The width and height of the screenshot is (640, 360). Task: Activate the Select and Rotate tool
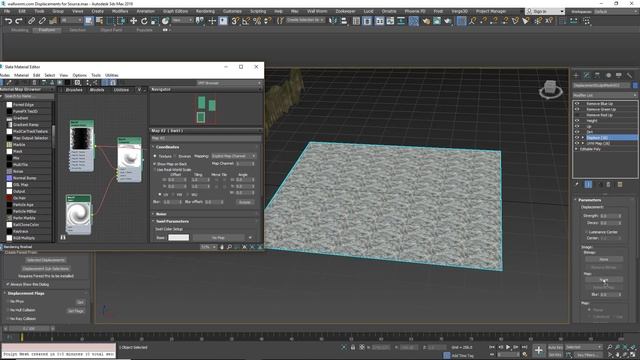pyautogui.click(x=144, y=21)
